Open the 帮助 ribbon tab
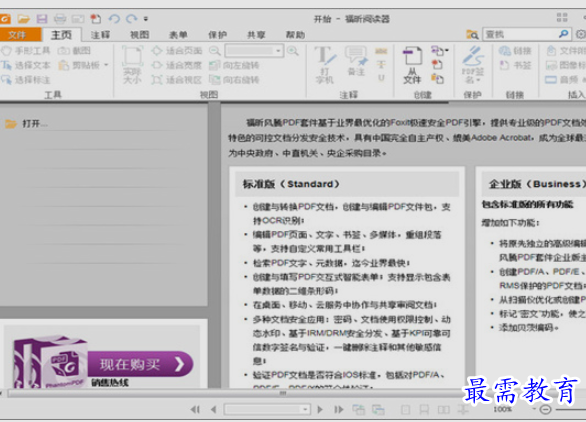This screenshot has height=422, width=586. (x=295, y=35)
